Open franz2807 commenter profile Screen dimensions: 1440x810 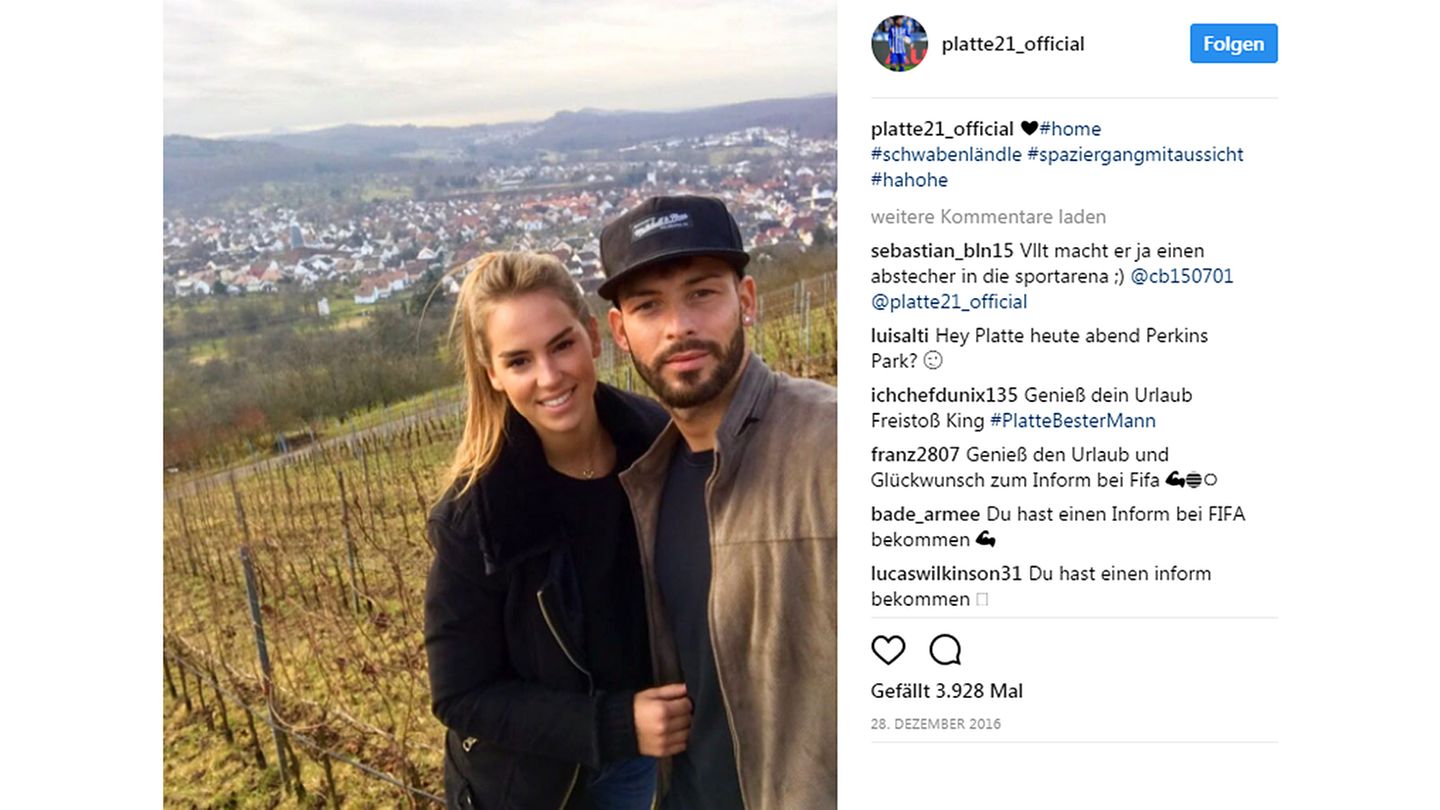(x=915, y=455)
